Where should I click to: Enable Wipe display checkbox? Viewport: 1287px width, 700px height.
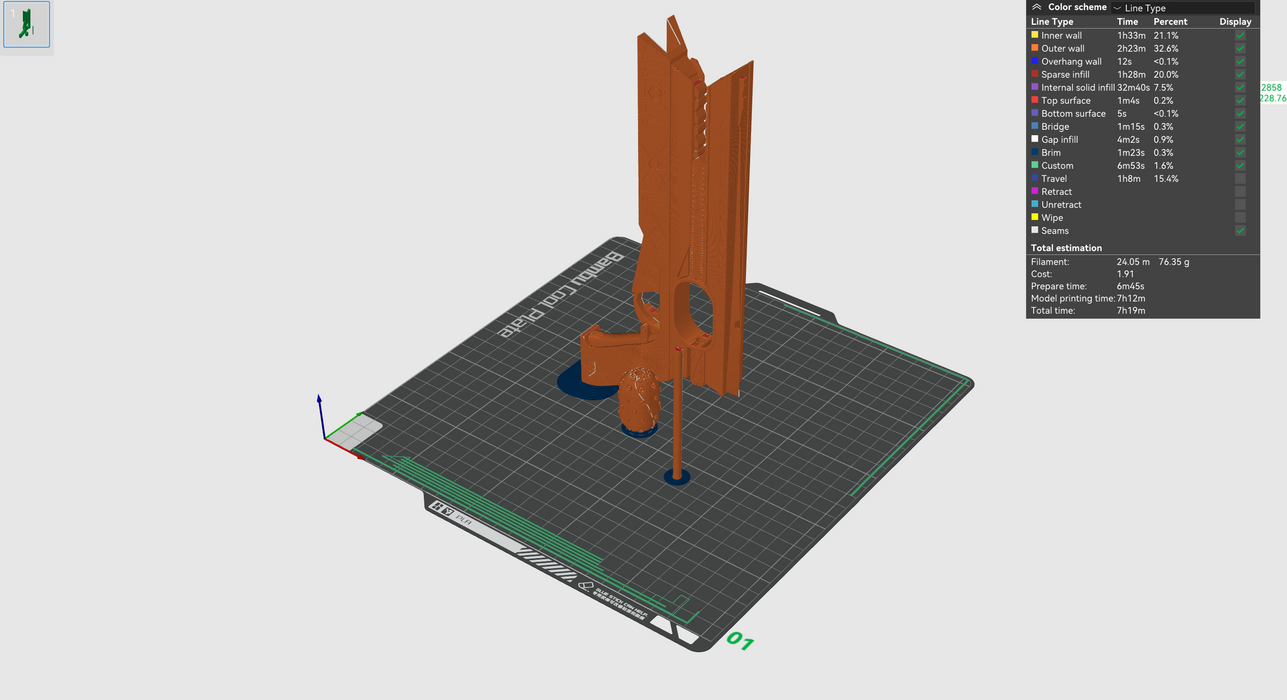1240,218
